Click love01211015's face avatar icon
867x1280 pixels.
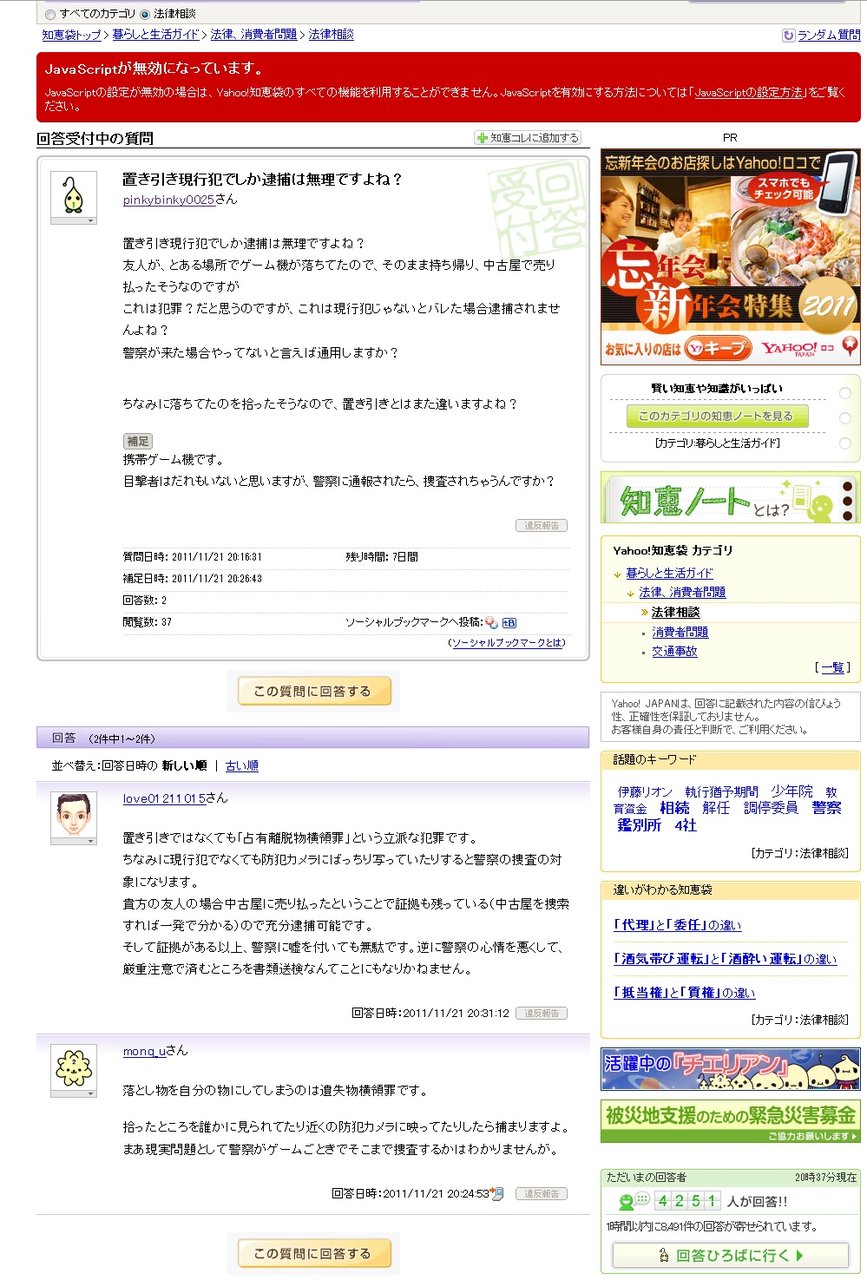73,815
